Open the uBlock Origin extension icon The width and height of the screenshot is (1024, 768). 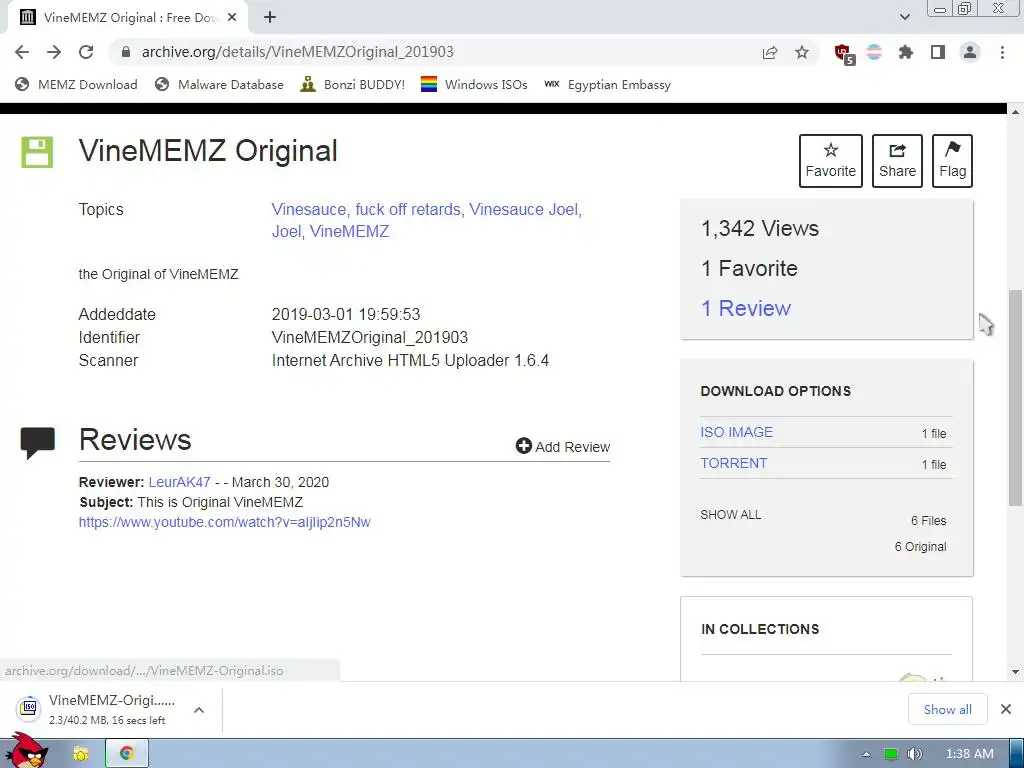[844, 53]
